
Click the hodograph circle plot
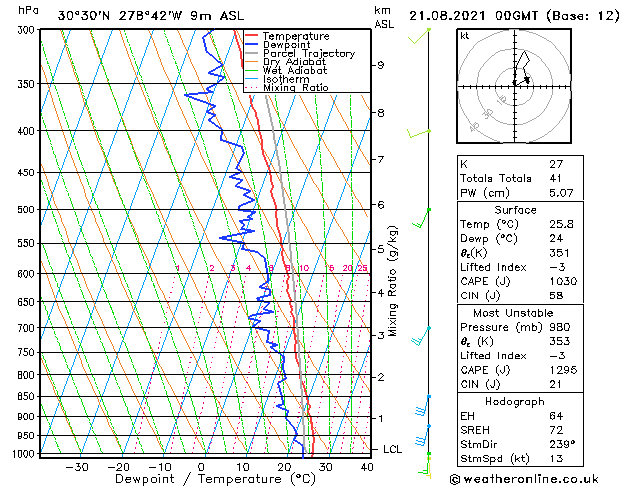[x=514, y=84]
